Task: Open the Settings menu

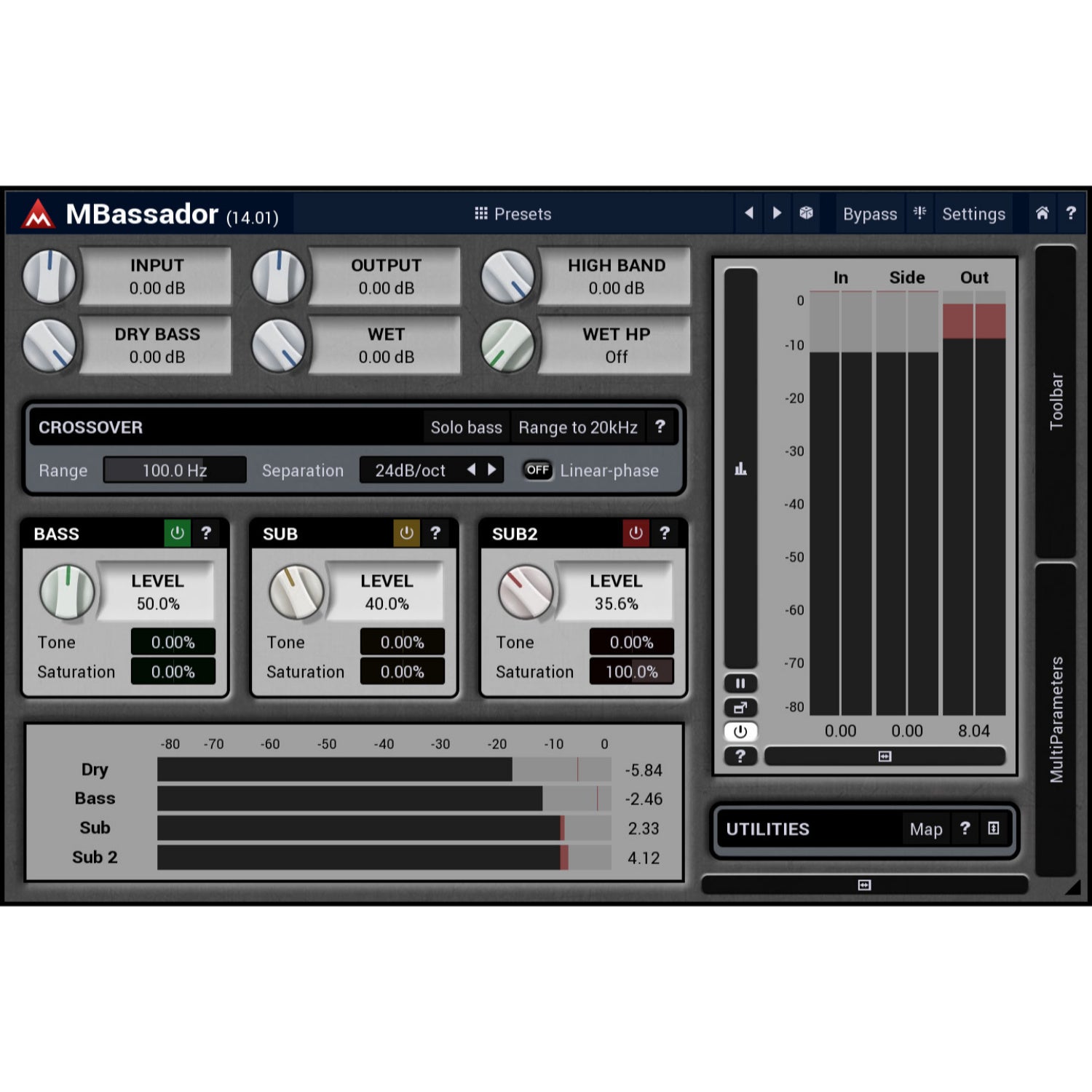Action: pos(973,214)
